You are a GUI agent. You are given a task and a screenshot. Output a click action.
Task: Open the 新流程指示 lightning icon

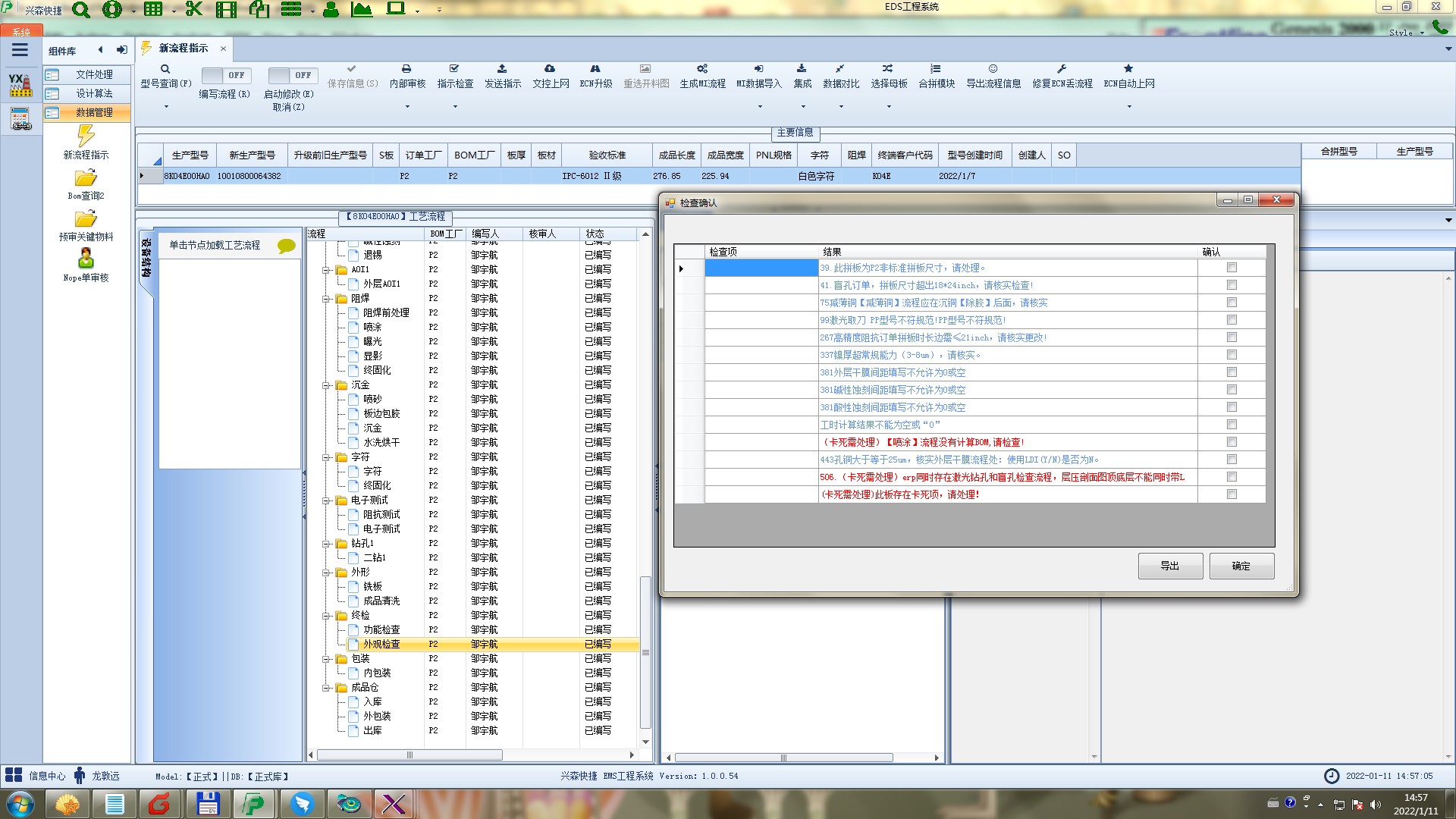tap(86, 136)
